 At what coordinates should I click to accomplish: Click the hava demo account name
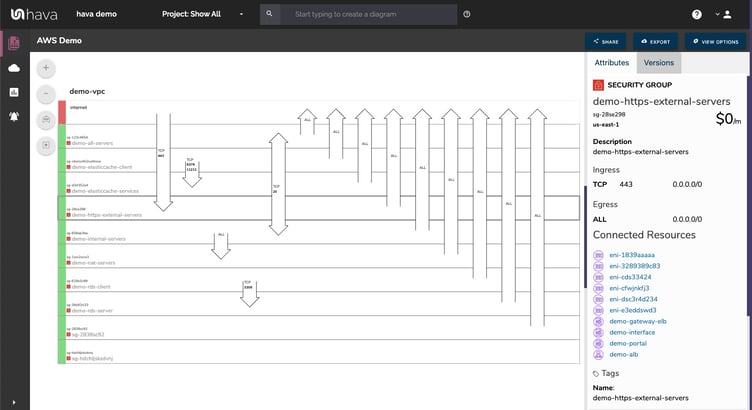[96, 14]
